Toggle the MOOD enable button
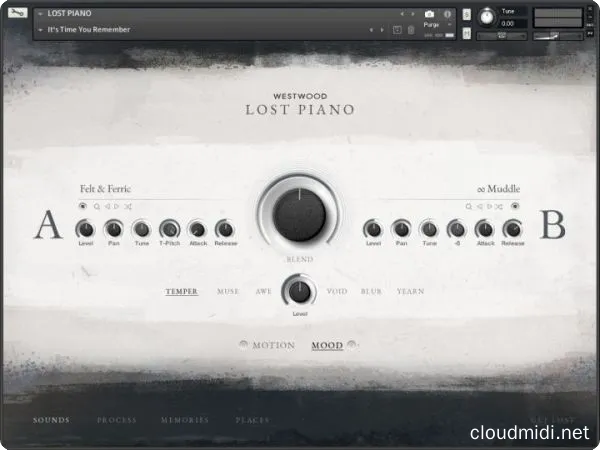Image resolution: width=600 pixels, height=450 pixels. (x=352, y=344)
